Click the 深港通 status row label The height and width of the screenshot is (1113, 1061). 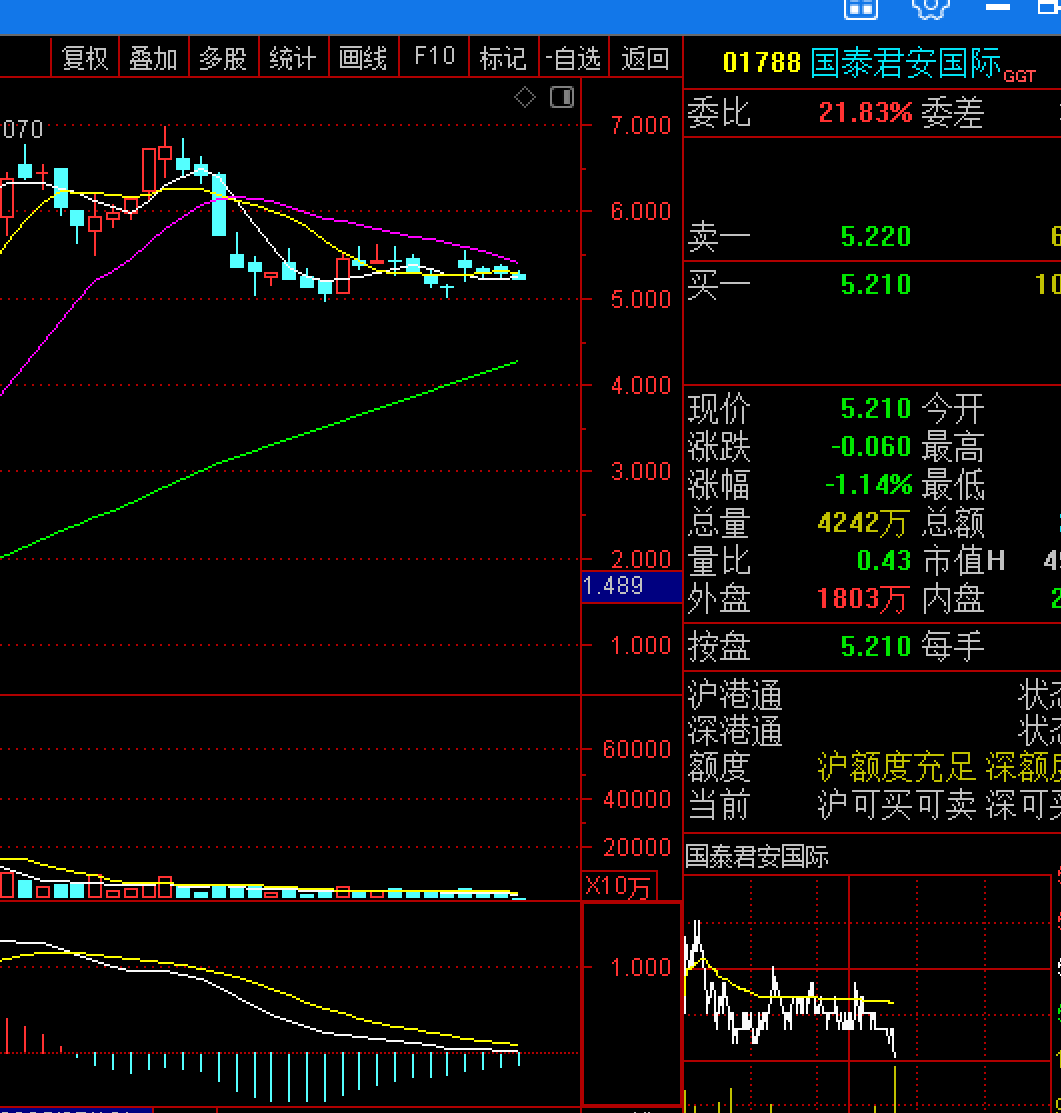[735, 732]
